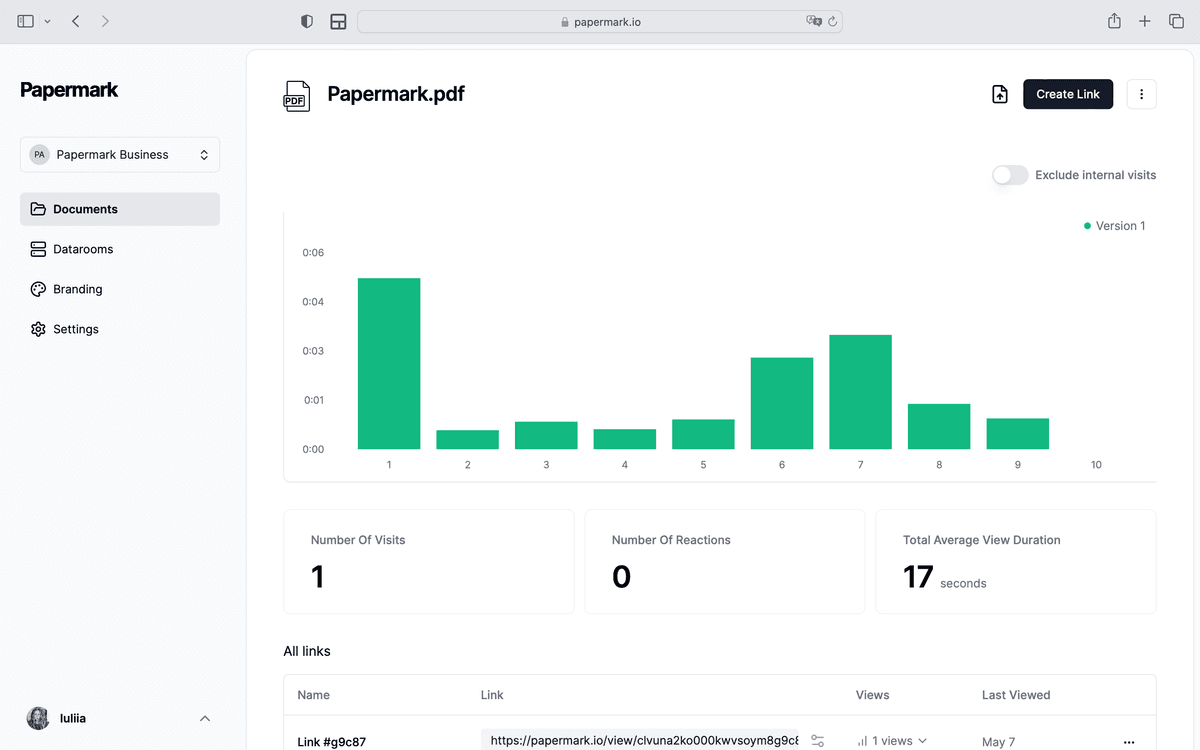The width and height of the screenshot is (1200, 750).
Task: Click the papermark.io view link URL
Action: [643, 741]
